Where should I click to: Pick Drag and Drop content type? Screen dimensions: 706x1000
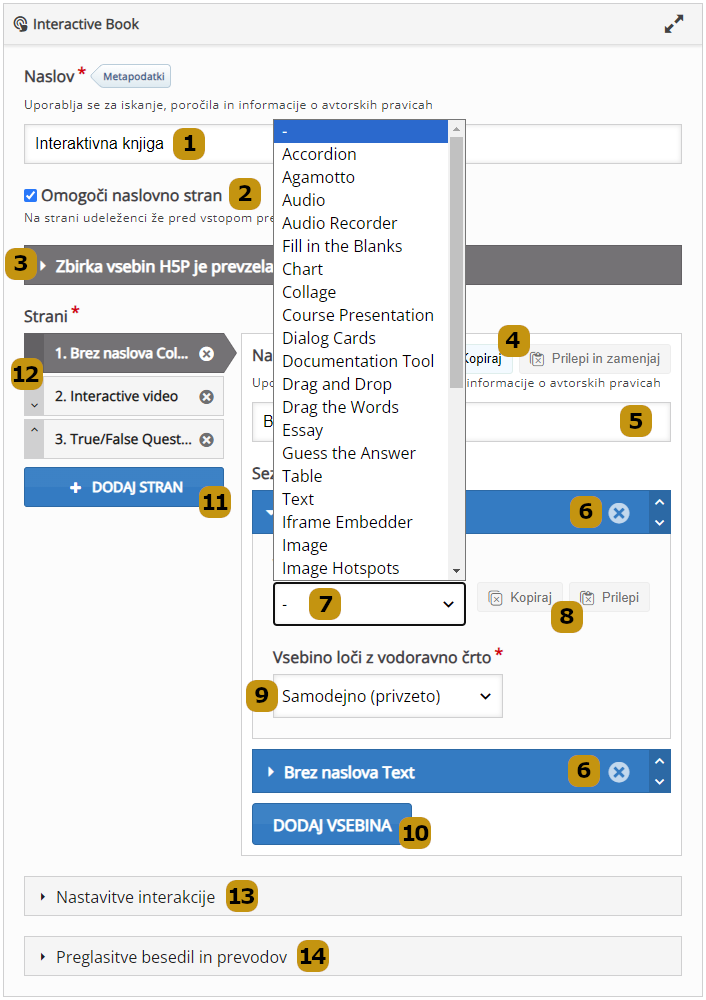click(x=336, y=384)
